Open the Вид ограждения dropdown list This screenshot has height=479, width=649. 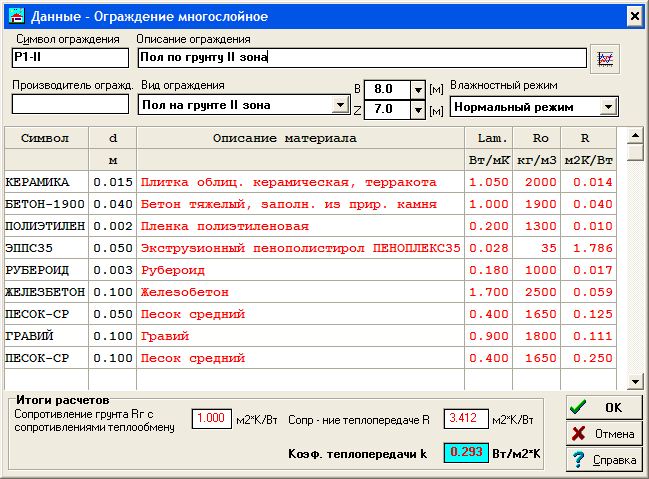point(340,105)
